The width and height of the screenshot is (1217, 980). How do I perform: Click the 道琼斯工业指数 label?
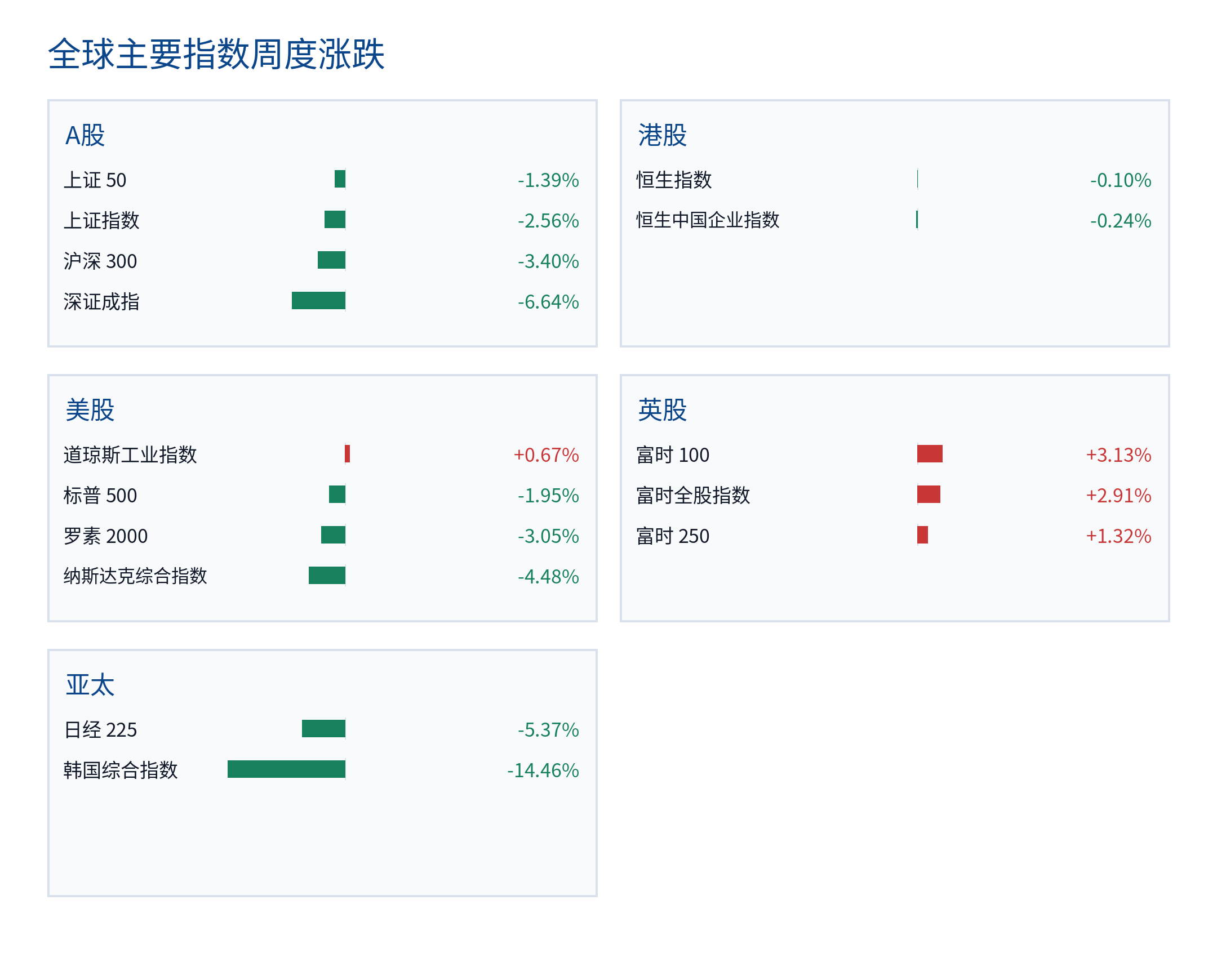pyautogui.click(x=131, y=455)
